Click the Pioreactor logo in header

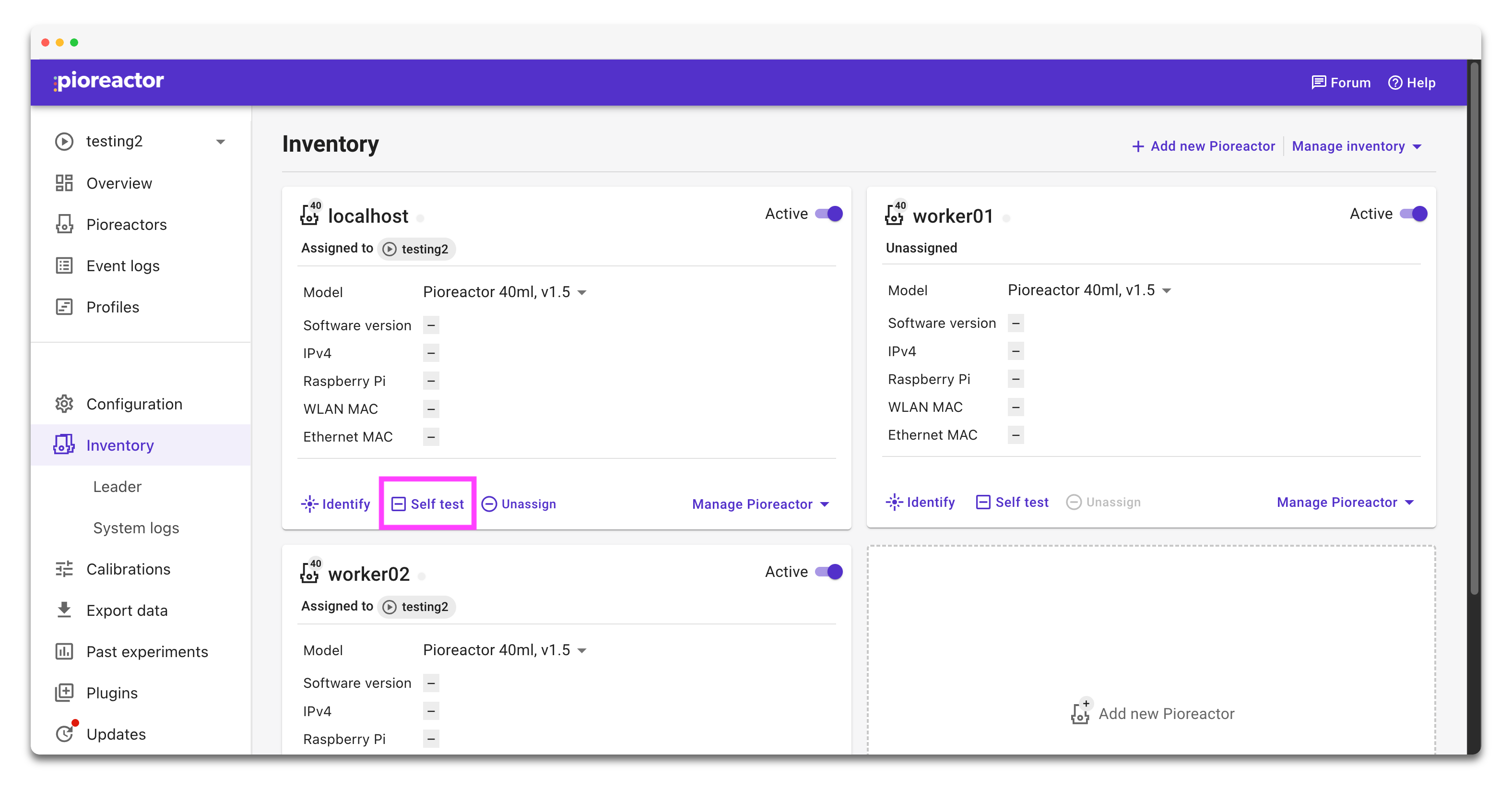[x=108, y=81]
